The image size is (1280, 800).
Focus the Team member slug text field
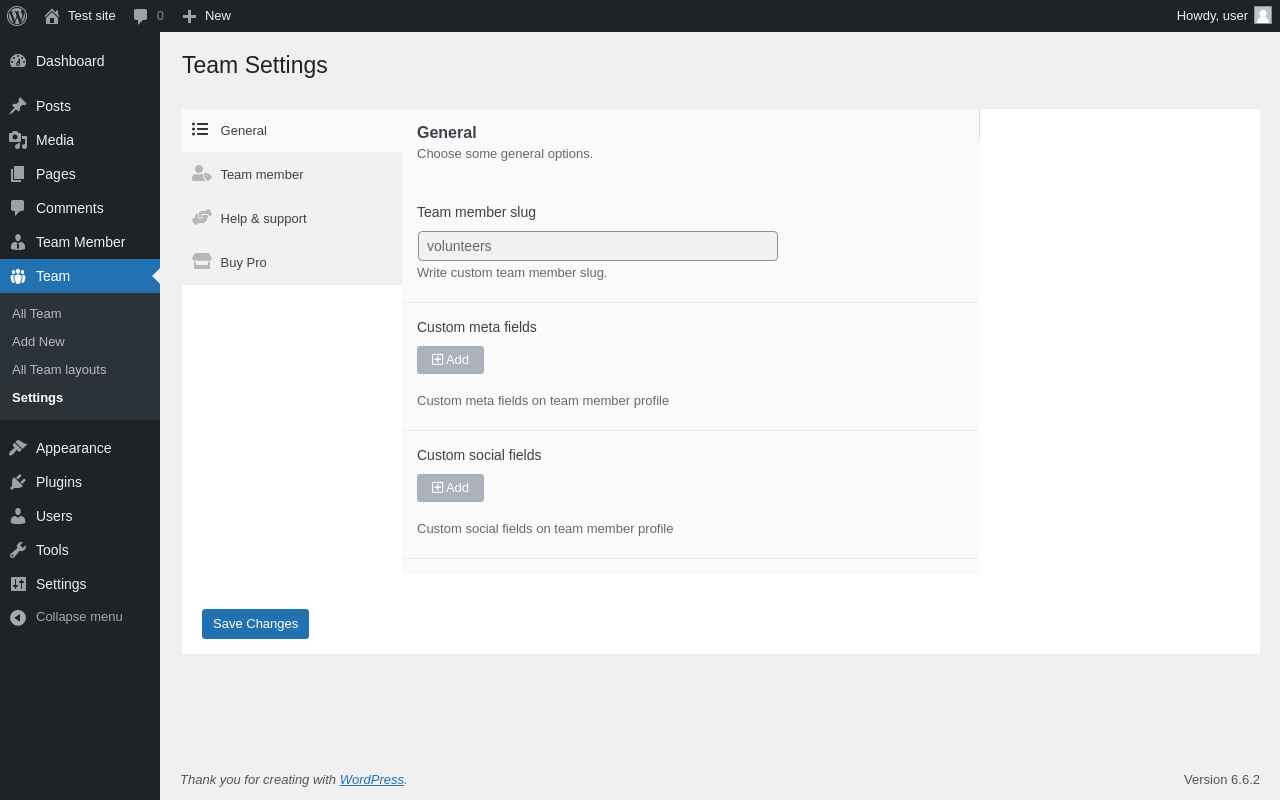click(598, 246)
